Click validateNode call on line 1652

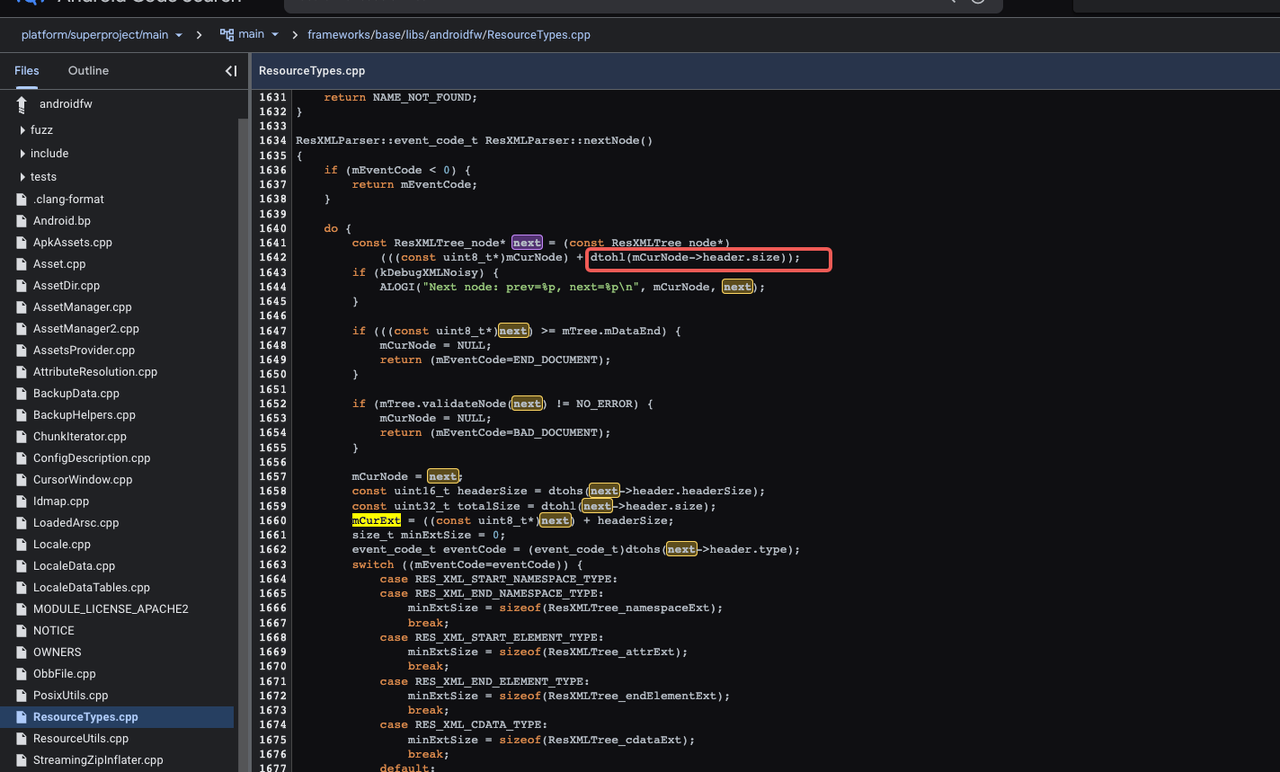(463, 404)
